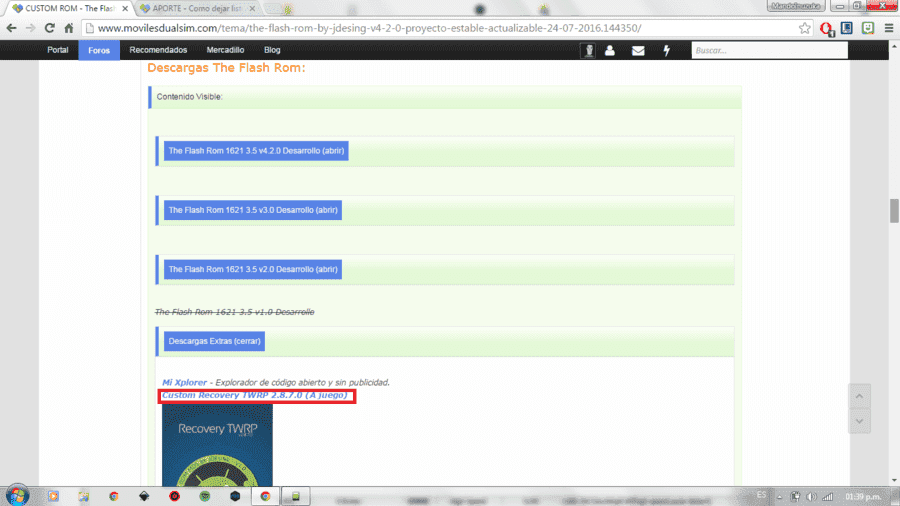This screenshot has height=506, width=900.
Task: Open the Blog menu item
Action: (x=272, y=50)
